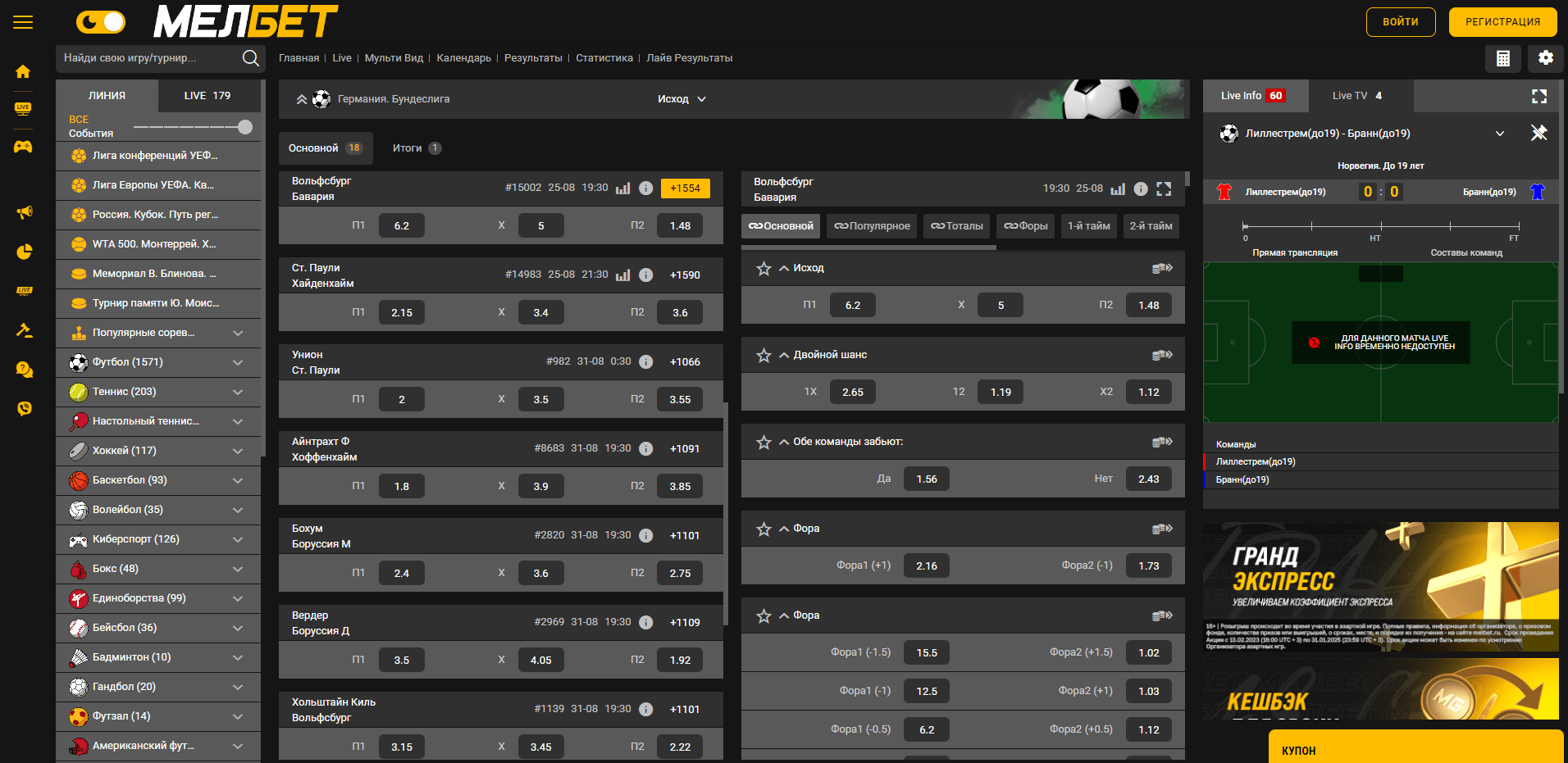Expand Live Info panel to fullscreen
Screen dimensions: 1568x763
(1539, 96)
